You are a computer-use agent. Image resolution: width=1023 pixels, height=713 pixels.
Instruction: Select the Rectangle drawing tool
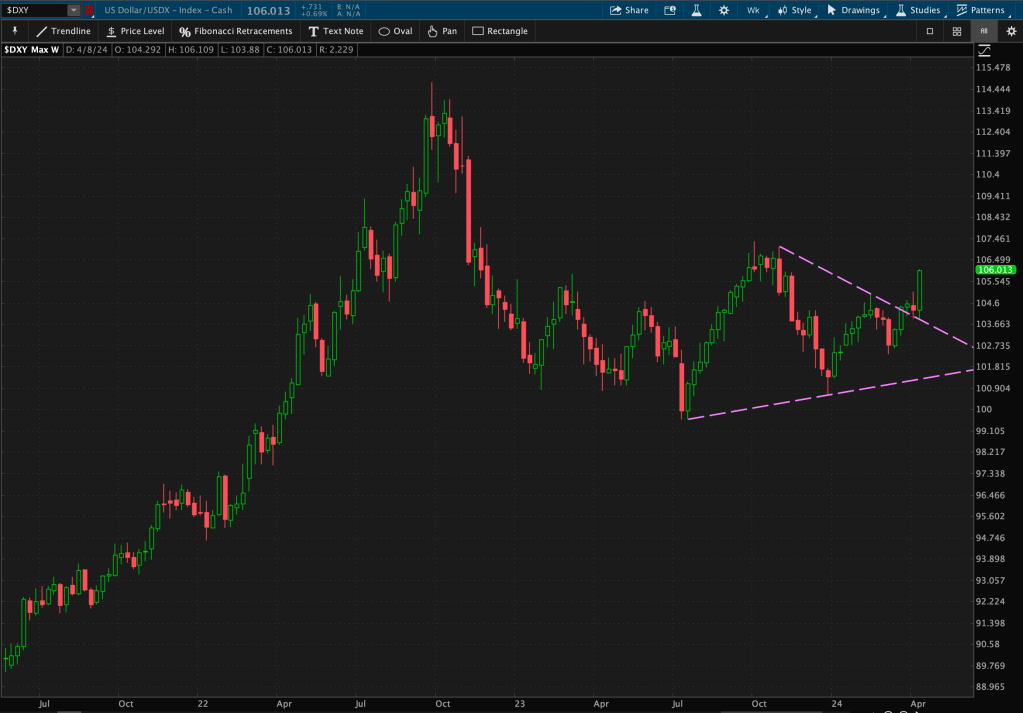coord(499,31)
